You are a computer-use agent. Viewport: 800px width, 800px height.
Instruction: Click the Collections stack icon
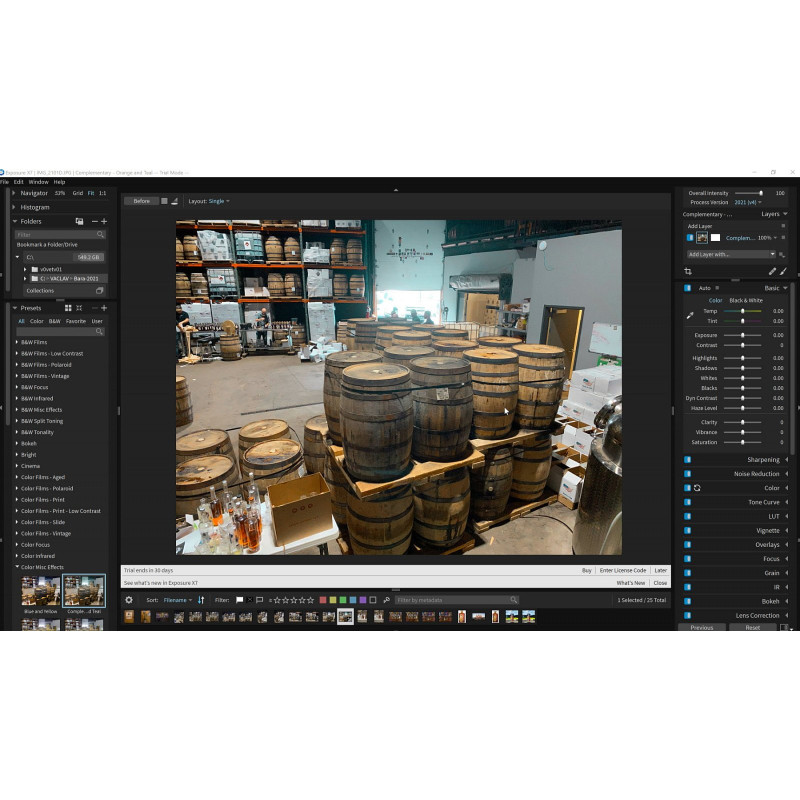(x=99, y=290)
